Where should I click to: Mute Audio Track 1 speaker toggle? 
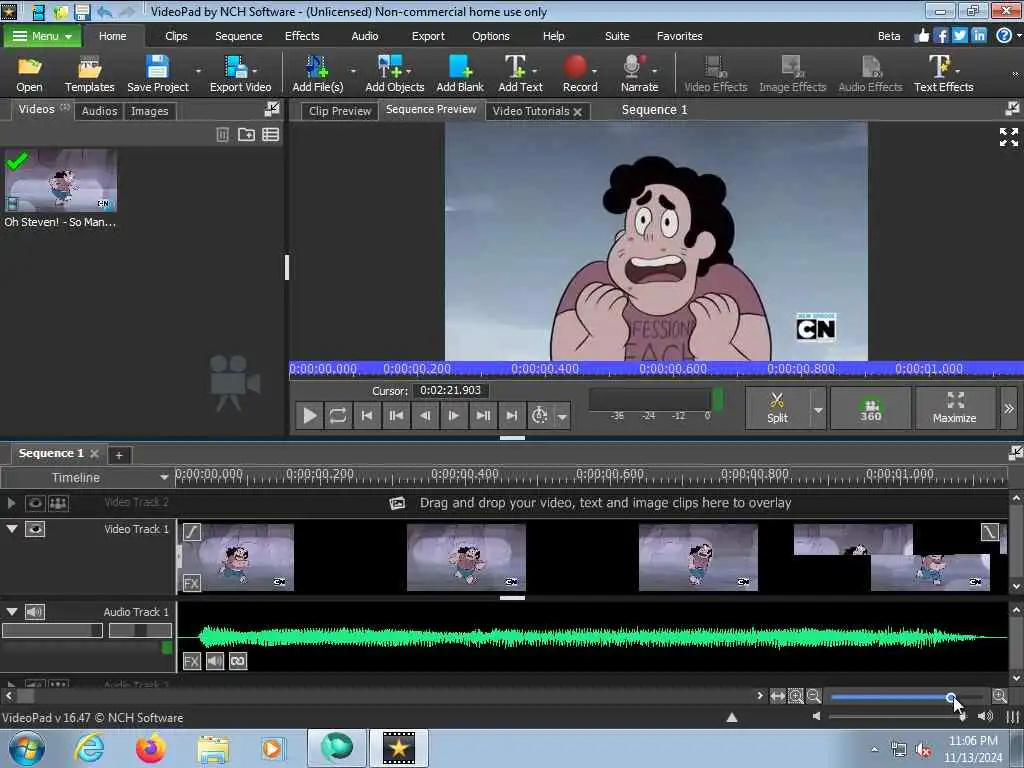[x=35, y=612]
